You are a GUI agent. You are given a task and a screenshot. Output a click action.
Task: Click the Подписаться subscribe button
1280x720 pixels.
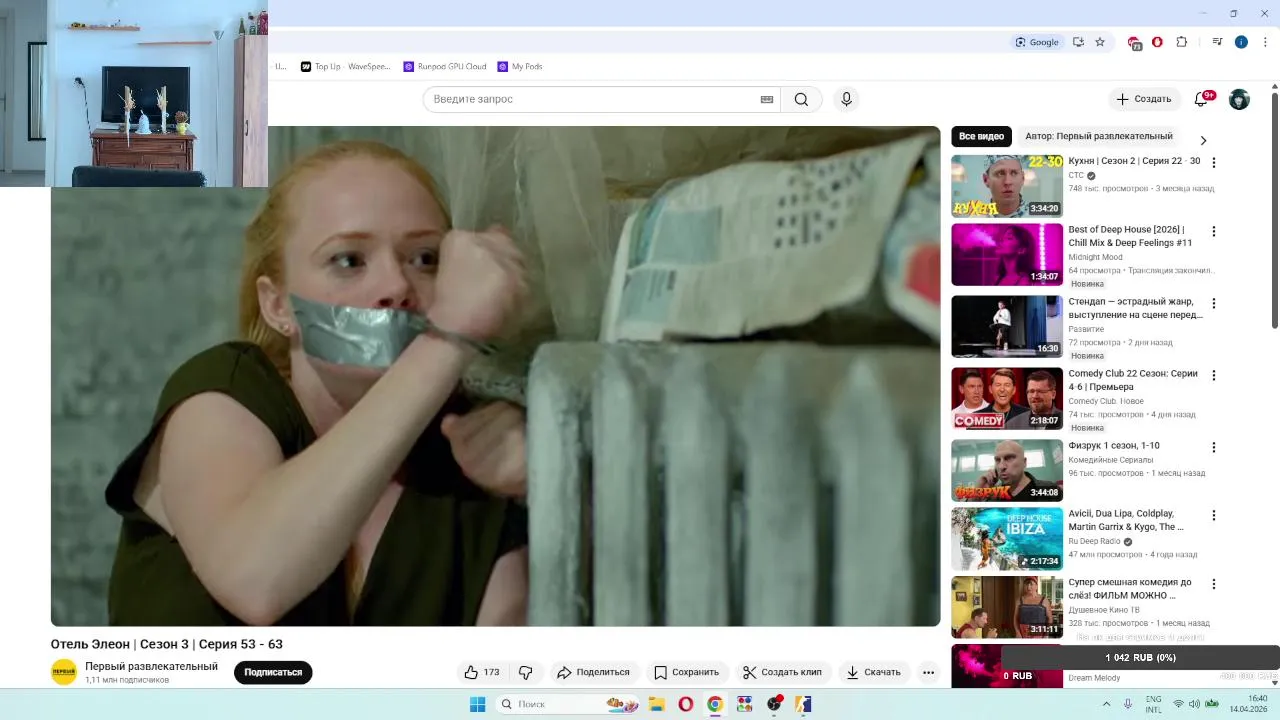click(x=273, y=672)
